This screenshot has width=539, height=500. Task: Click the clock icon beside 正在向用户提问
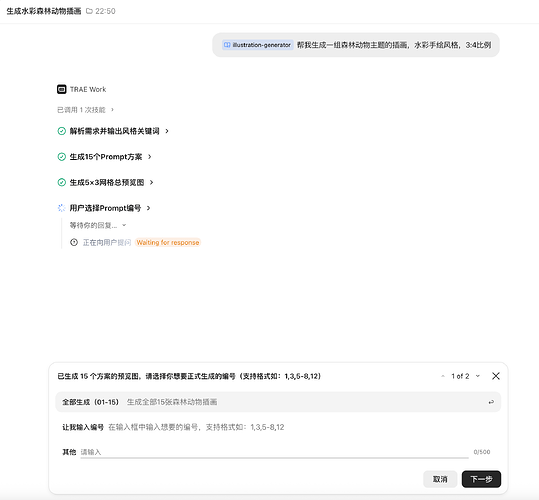(x=74, y=242)
